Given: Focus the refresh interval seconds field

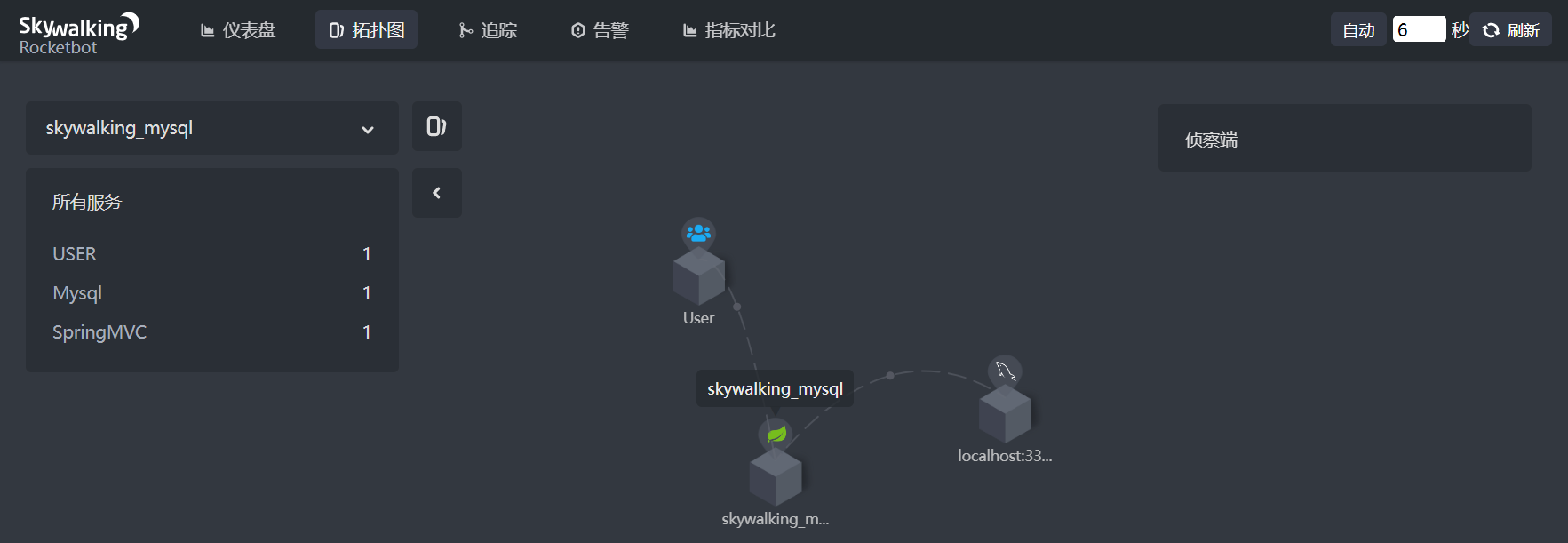Looking at the screenshot, I should point(1419,29).
